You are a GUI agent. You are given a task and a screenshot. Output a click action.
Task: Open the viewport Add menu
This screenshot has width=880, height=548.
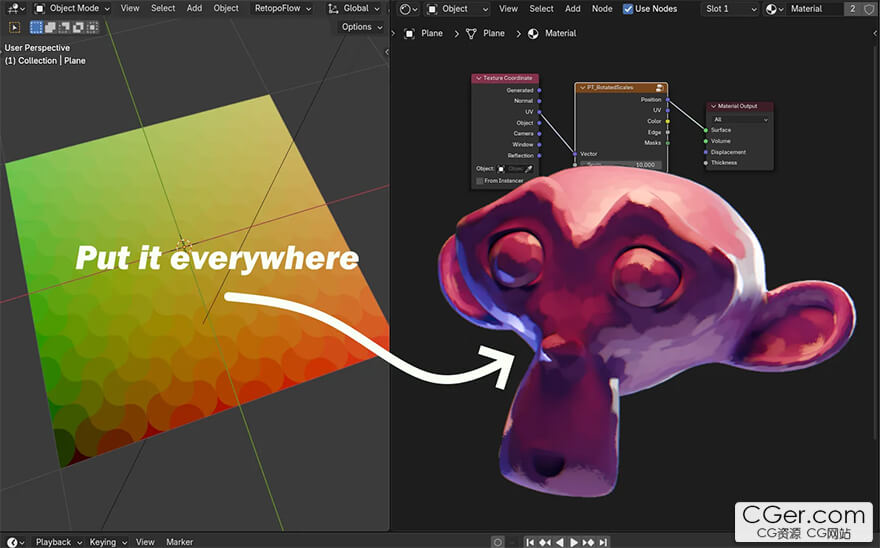tap(194, 8)
